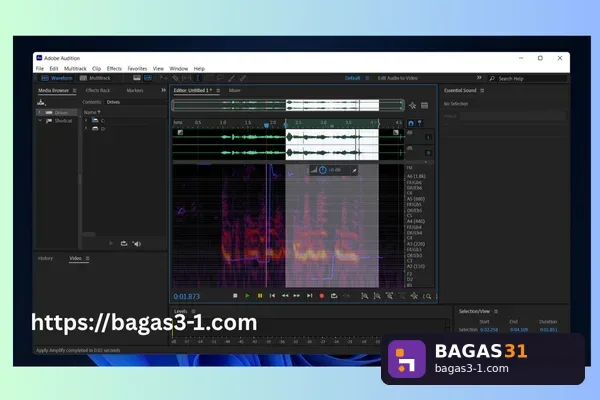Select the Time Selection tool
This screenshot has height=400, width=600.
(198, 78)
